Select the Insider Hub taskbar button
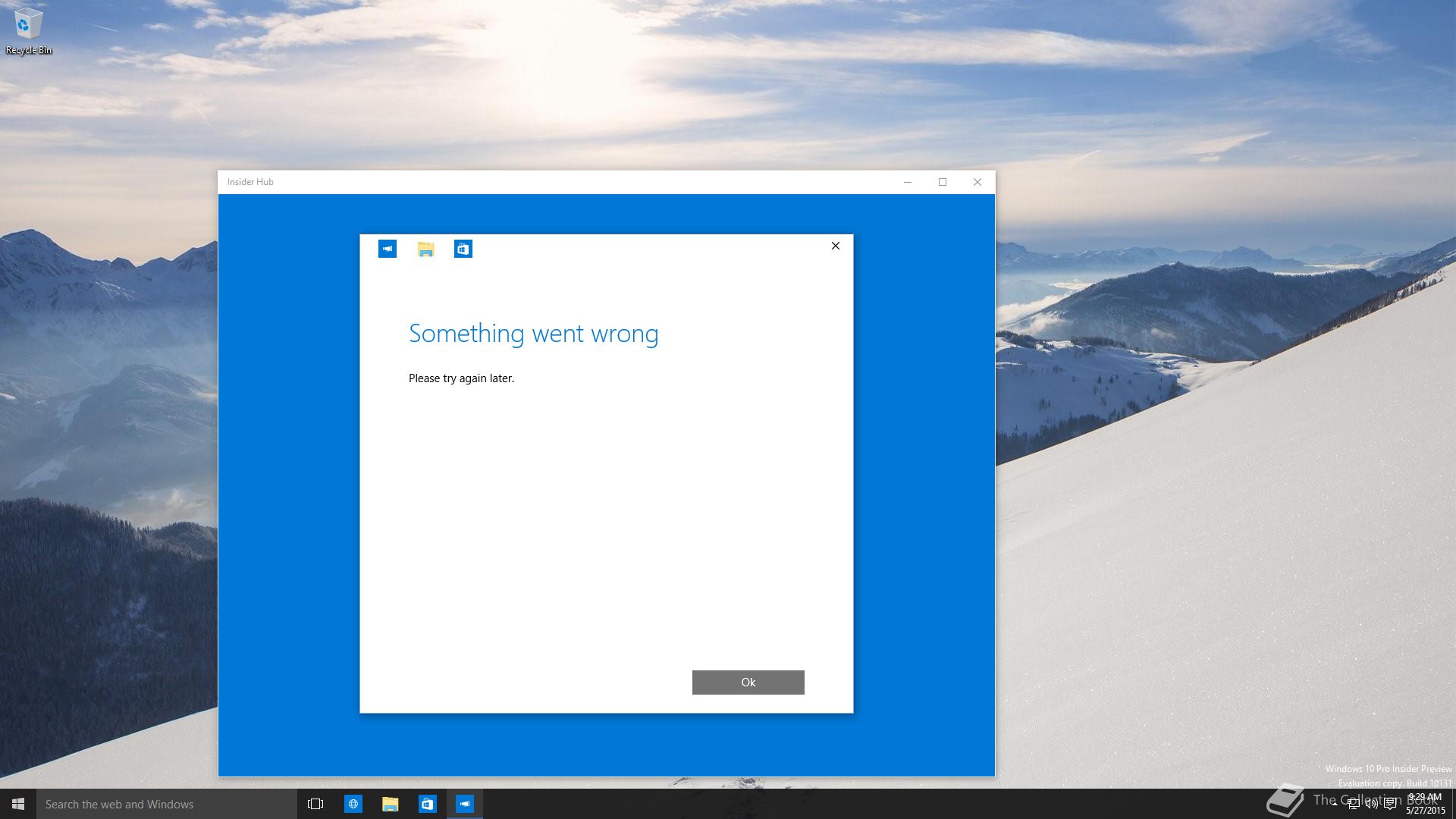Viewport: 1456px width, 819px height. click(x=465, y=804)
